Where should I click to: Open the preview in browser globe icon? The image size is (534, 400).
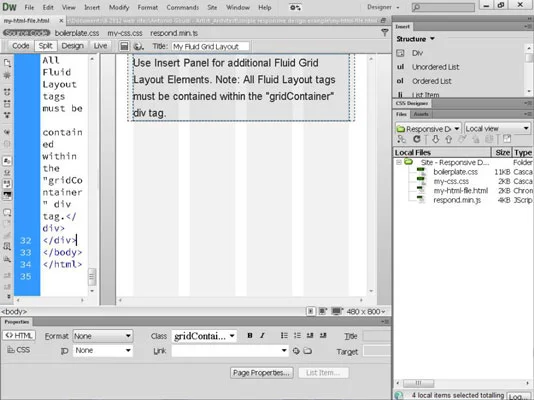(x=138, y=46)
